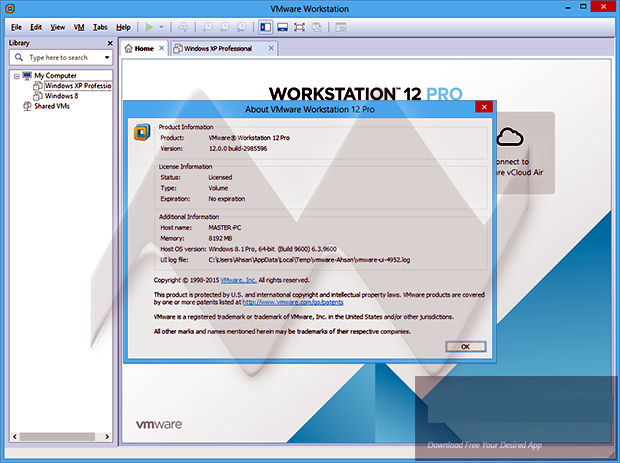Click the library scrollbar right arrow
The width and height of the screenshot is (620, 463).
coord(107,437)
